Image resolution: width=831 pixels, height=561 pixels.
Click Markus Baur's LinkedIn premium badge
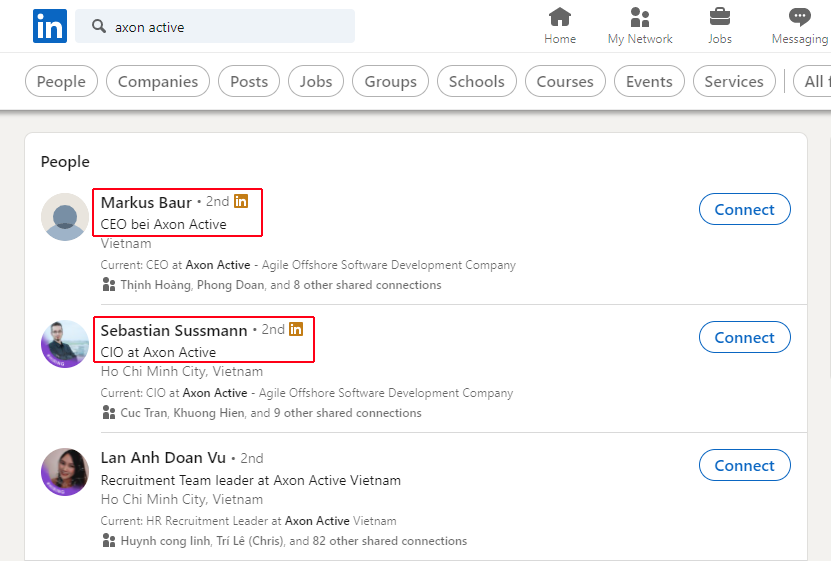pos(241,201)
